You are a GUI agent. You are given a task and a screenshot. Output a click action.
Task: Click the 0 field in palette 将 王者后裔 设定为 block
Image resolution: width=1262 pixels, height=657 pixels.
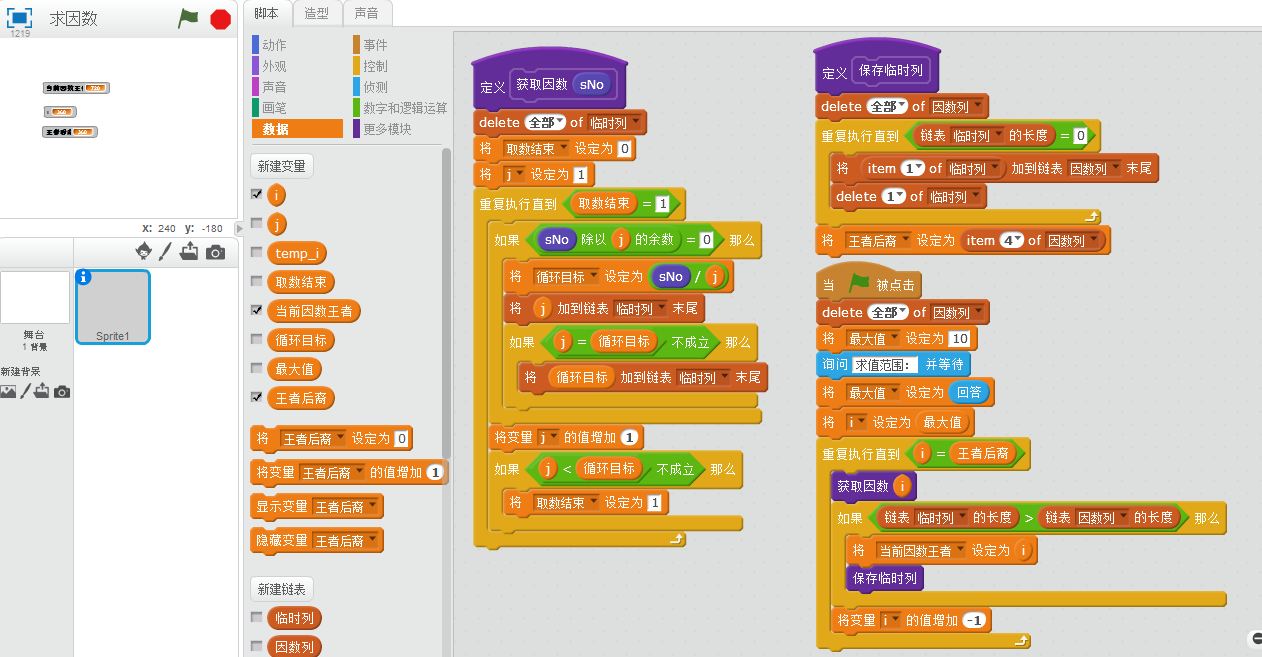coord(401,439)
